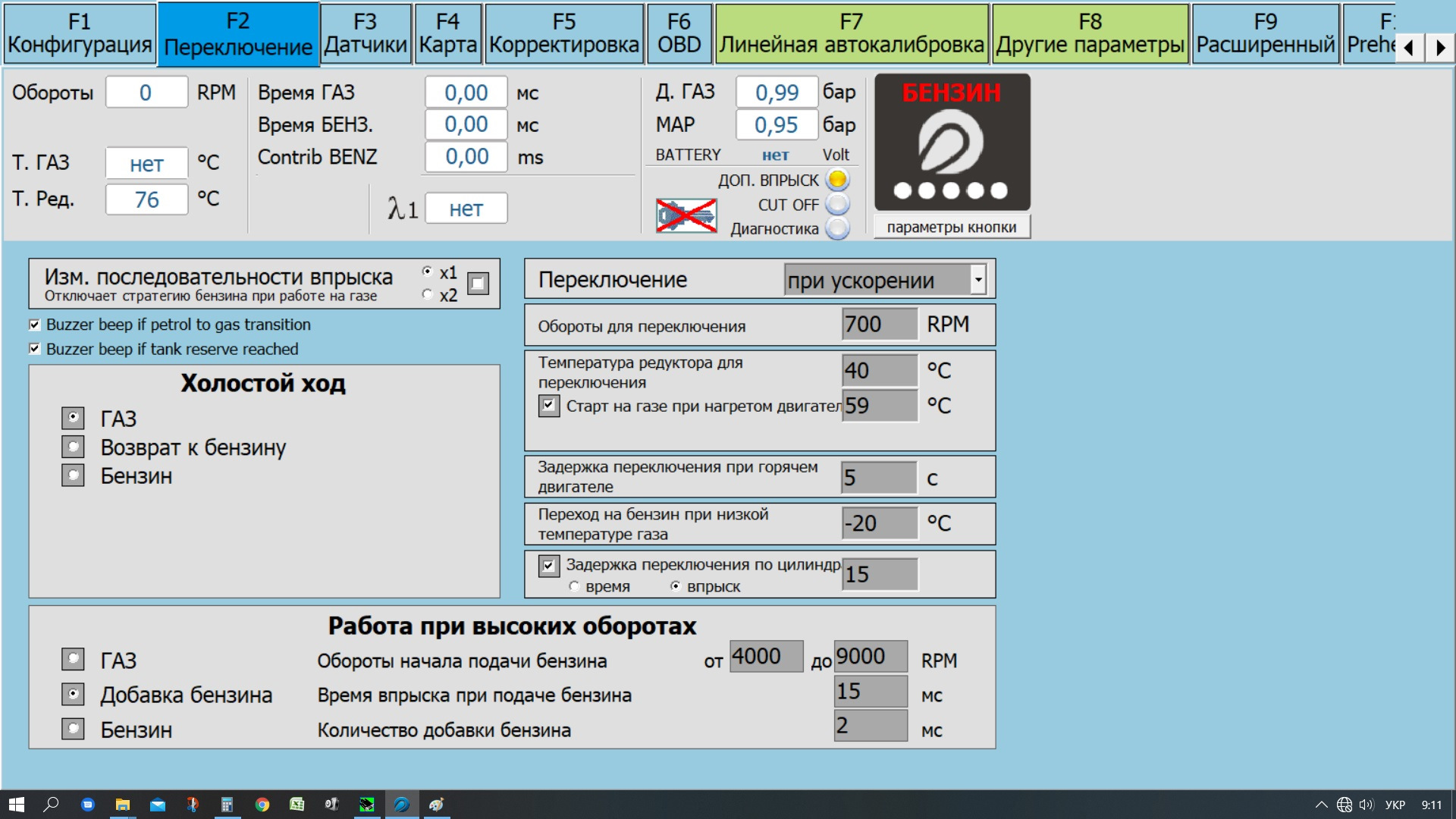Screen dimensions: 1456x819
Task: Select x2 injection sequence option
Action: click(x=428, y=294)
